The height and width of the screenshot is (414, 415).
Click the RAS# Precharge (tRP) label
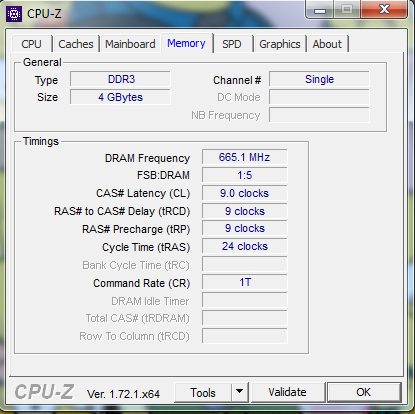click(x=136, y=229)
